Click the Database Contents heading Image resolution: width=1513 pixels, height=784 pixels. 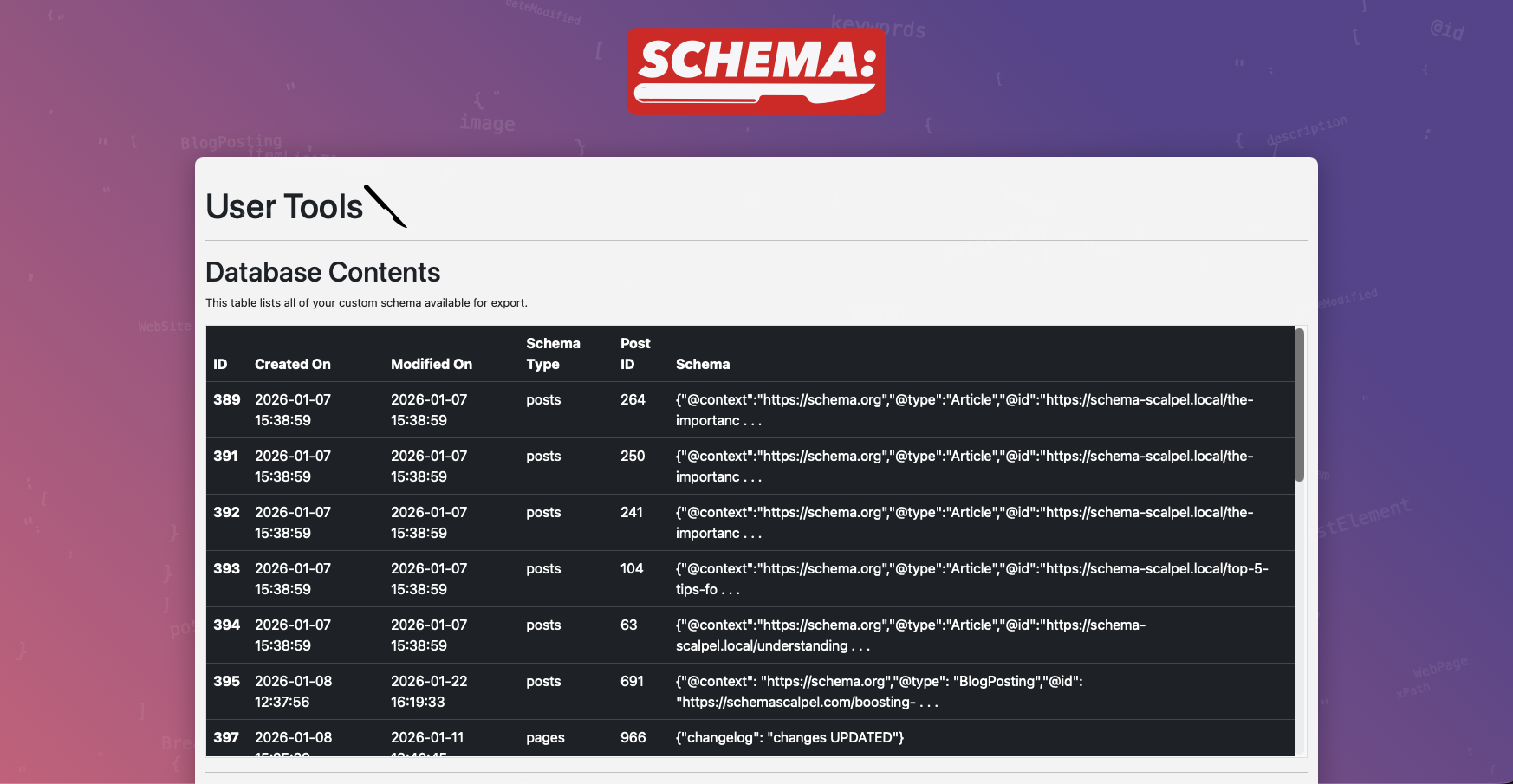[x=322, y=272]
